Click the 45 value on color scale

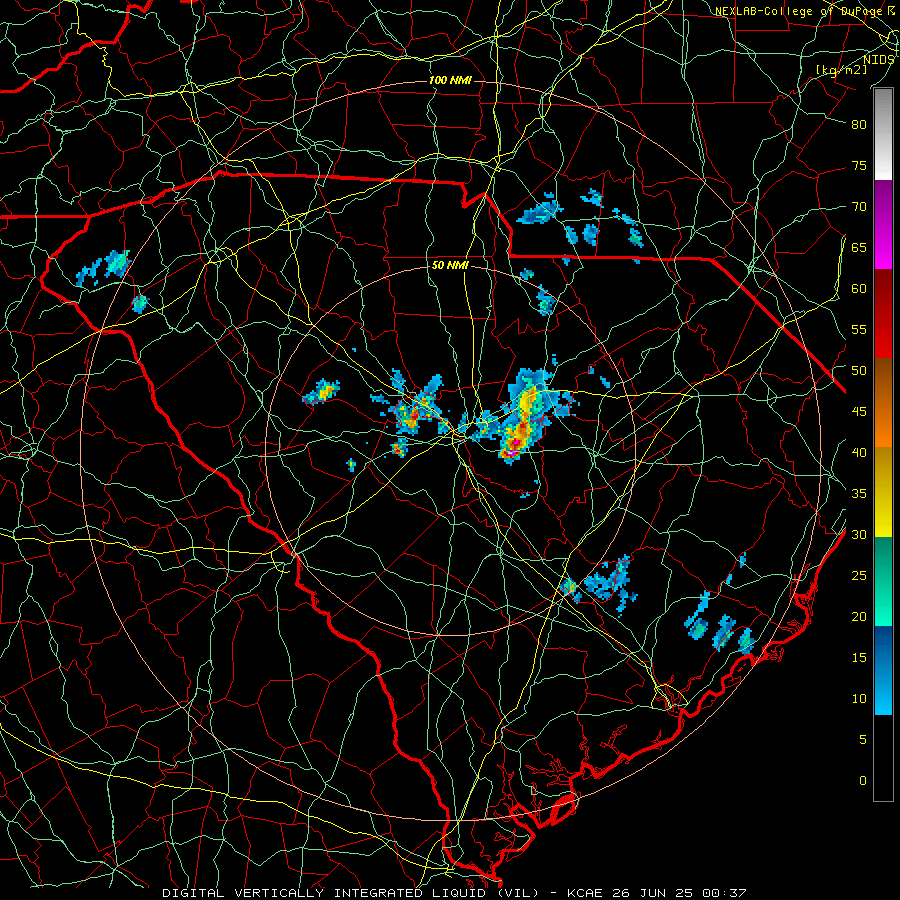[x=859, y=412]
